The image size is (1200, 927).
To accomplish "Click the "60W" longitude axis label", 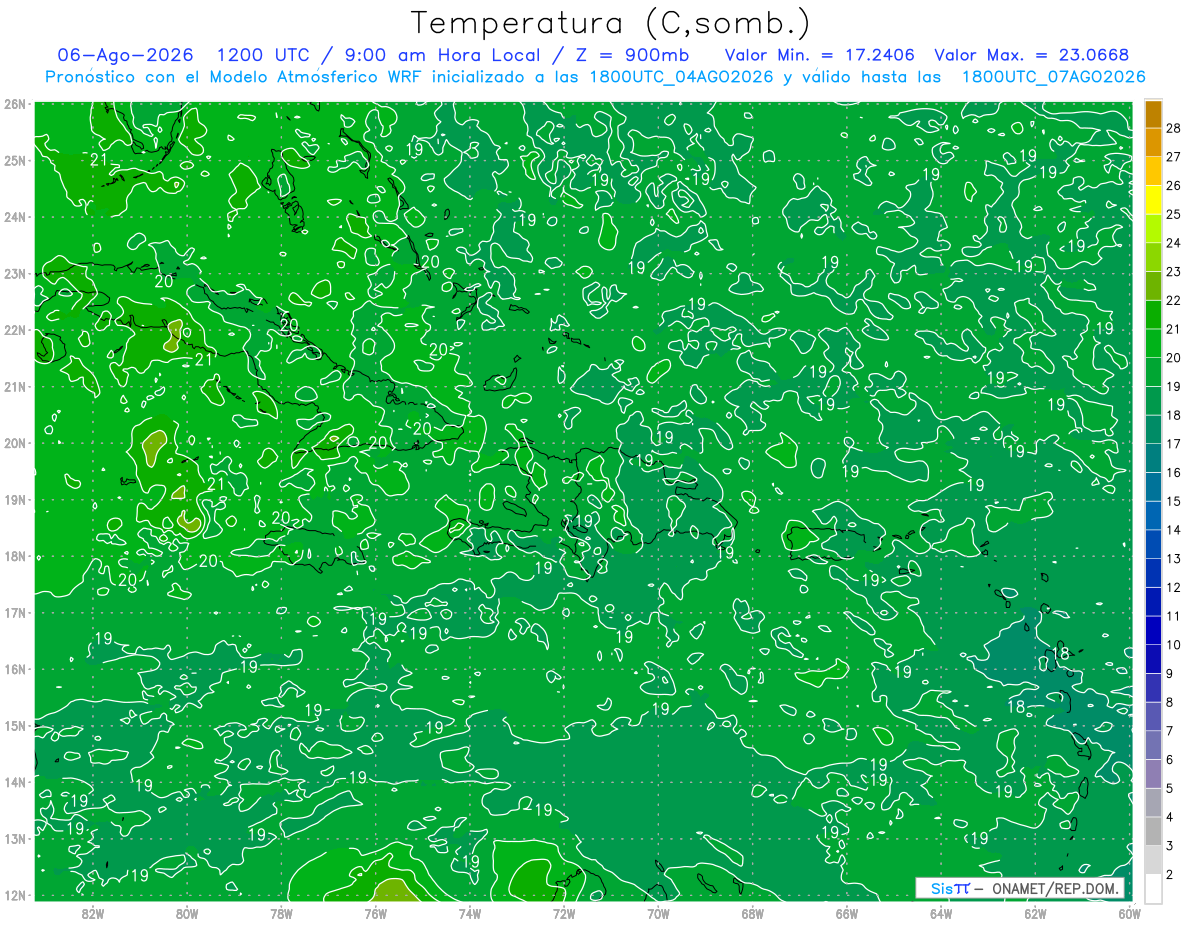I will (x=1129, y=913).
